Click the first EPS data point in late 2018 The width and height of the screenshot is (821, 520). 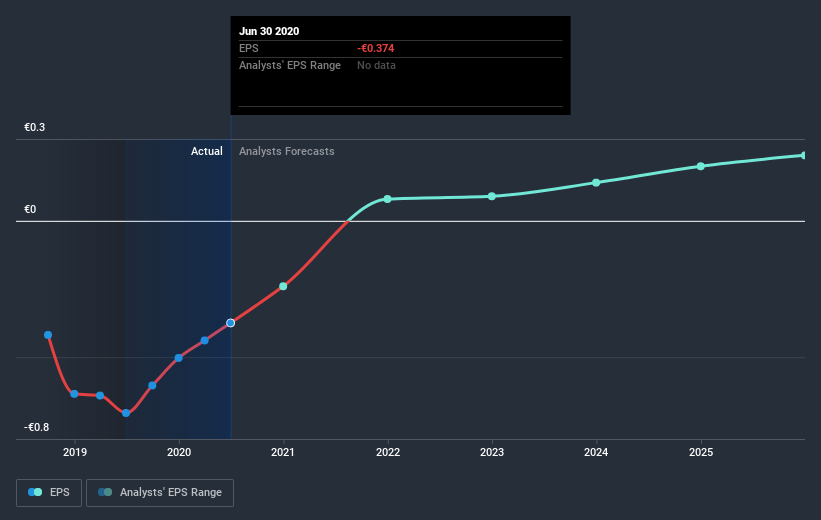tap(48, 335)
